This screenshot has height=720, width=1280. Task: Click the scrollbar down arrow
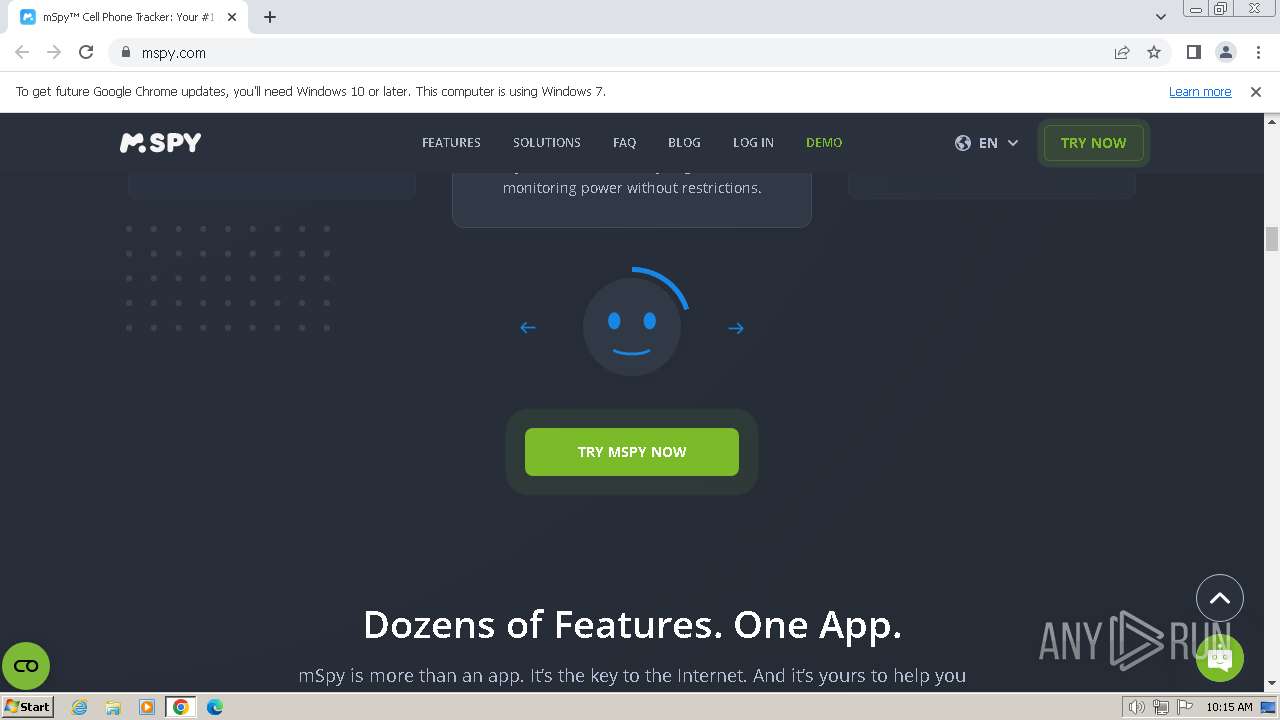click(1272, 684)
